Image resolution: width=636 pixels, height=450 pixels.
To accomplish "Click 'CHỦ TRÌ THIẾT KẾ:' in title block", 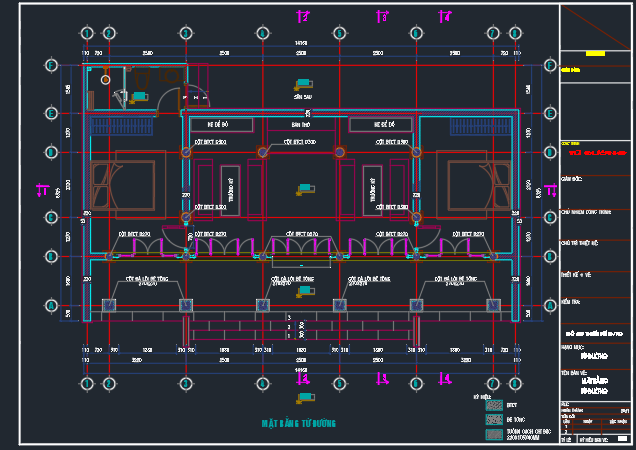I will pos(580,243).
